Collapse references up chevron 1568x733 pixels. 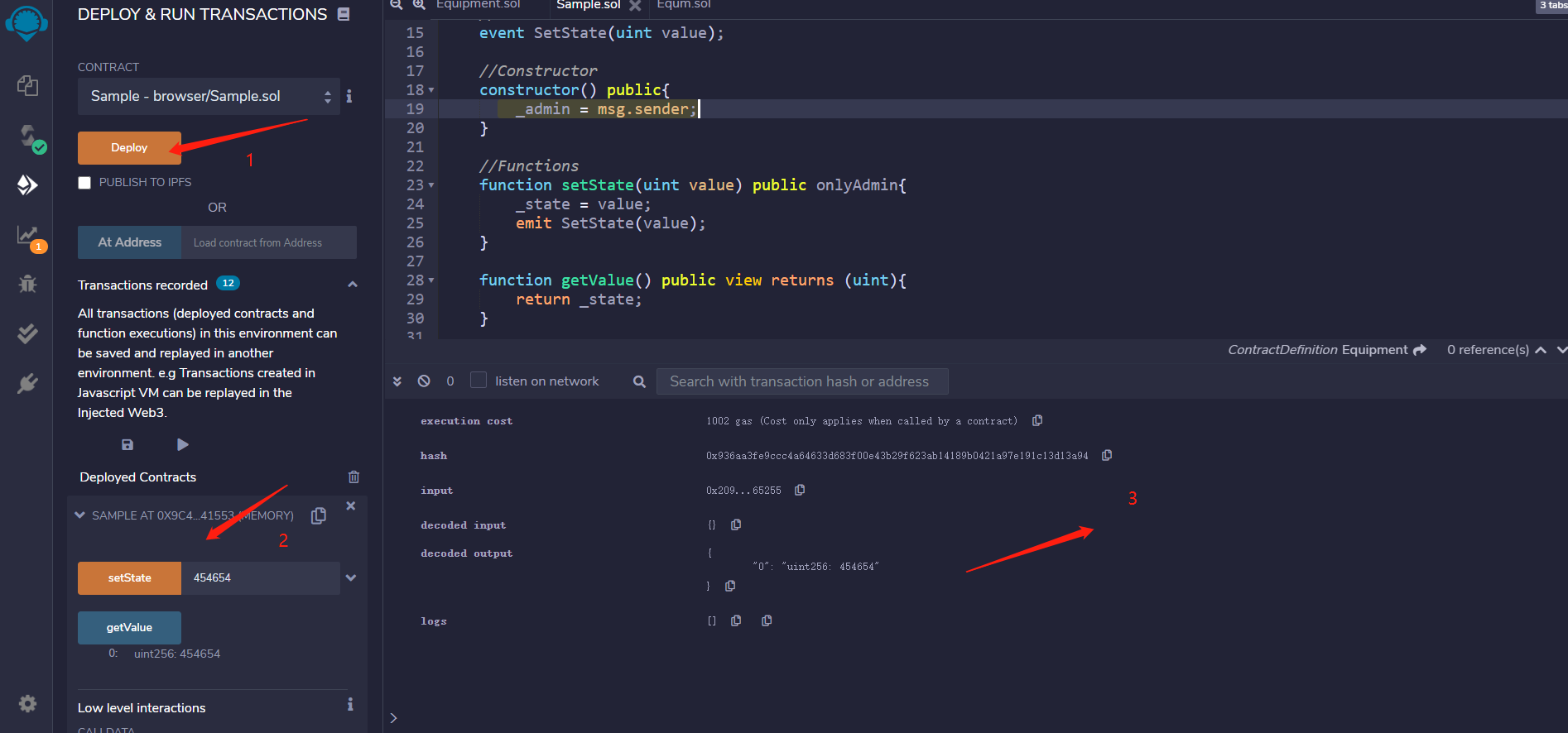pyautogui.click(x=1541, y=350)
